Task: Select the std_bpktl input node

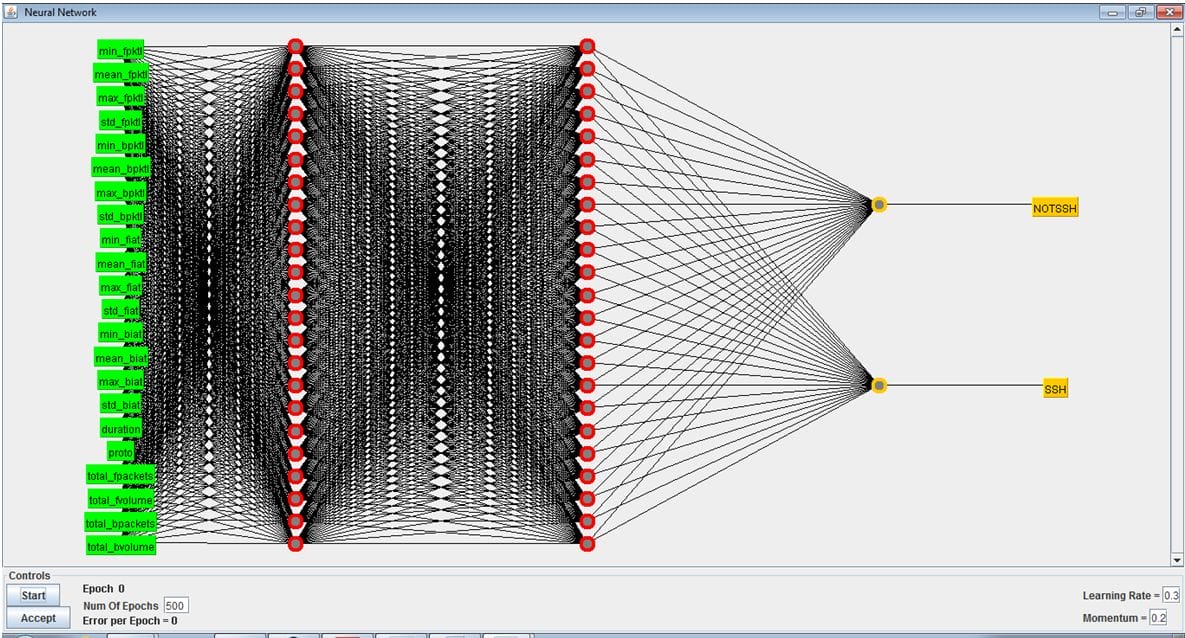Action: coord(120,216)
